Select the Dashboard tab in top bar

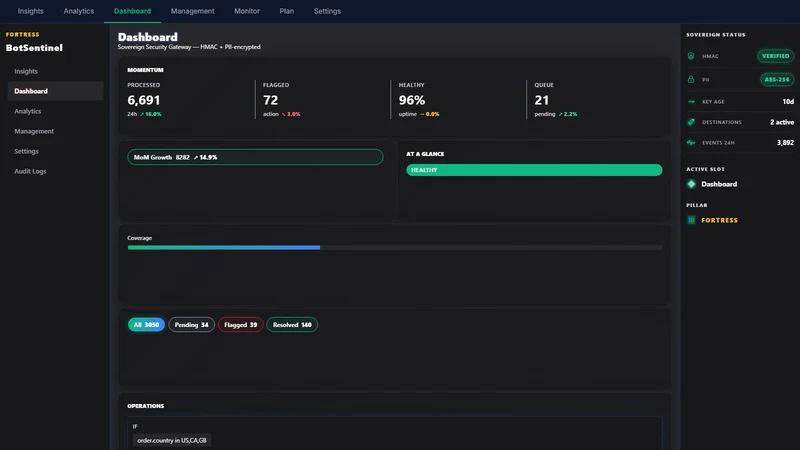pyautogui.click(x=132, y=11)
